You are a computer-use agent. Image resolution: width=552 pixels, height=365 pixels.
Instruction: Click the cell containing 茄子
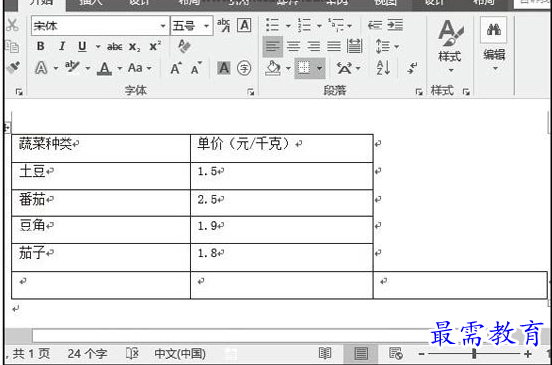click(x=101, y=257)
